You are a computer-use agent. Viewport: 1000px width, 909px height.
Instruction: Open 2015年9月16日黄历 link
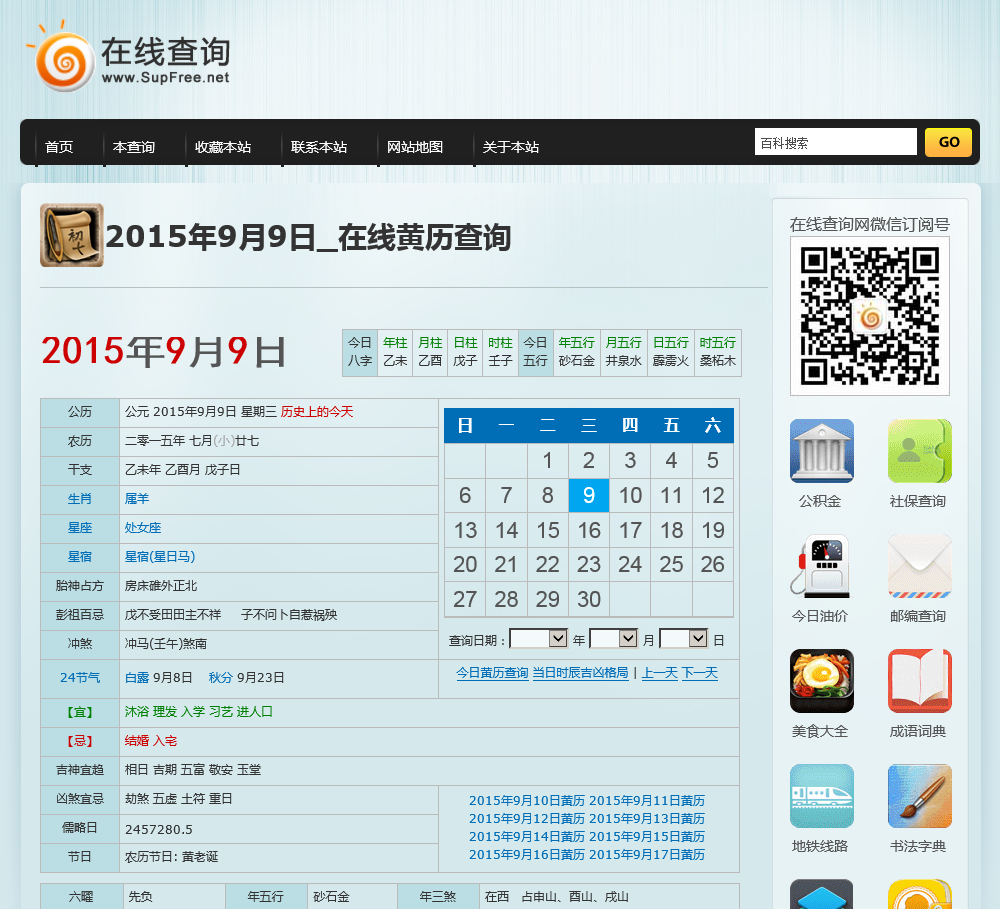pyautogui.click(x=527, y=855)
